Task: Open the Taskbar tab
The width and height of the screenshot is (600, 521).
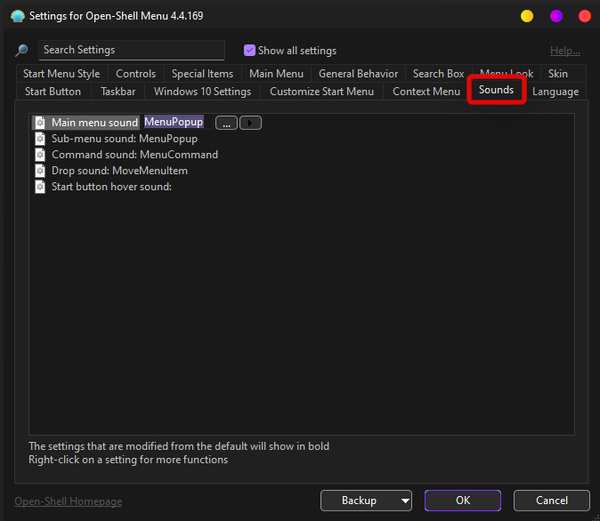Action: pyautogui.click(x=118, y=92)
